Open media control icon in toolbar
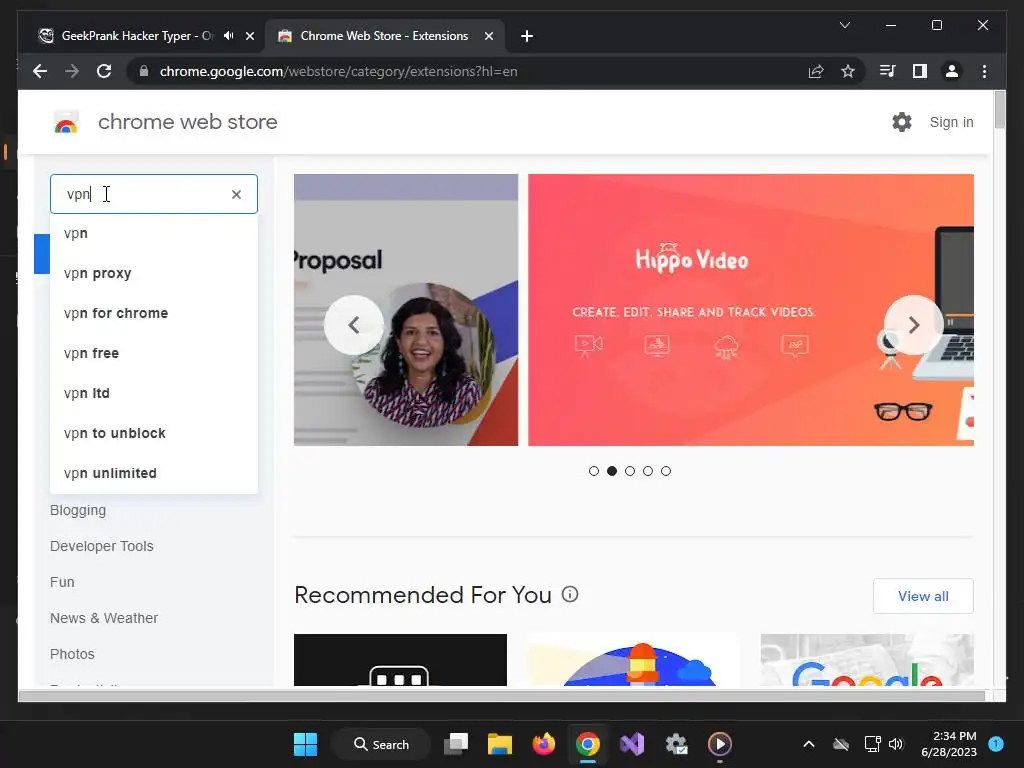 [x=887, y=71]
